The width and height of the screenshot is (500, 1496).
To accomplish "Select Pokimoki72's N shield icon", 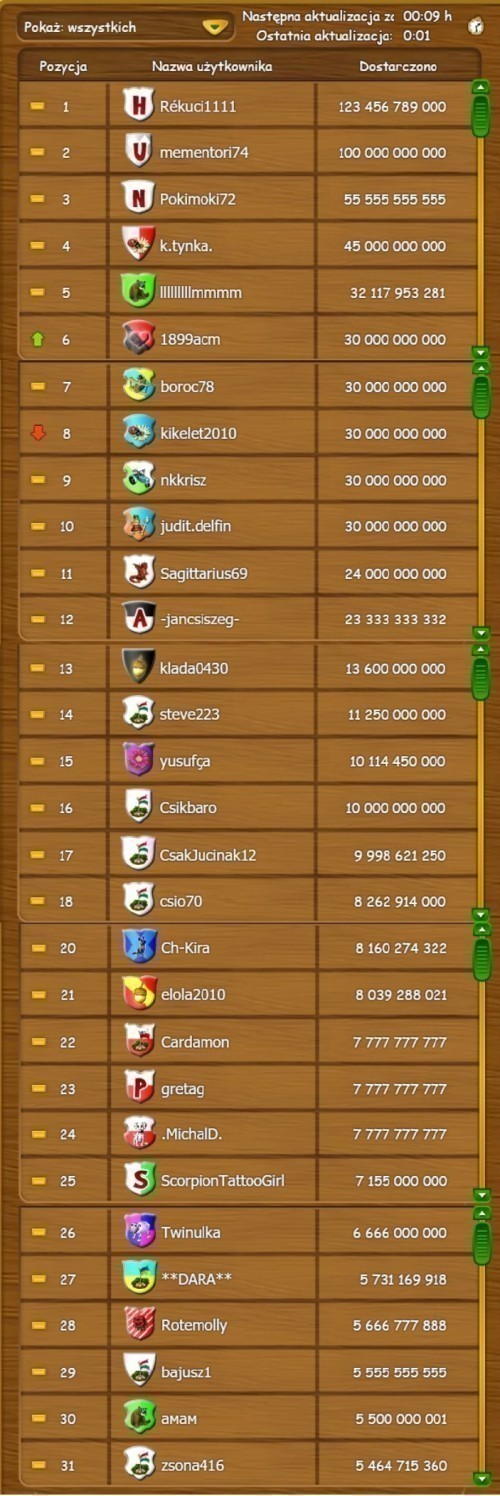I will (x=138, y=198).
